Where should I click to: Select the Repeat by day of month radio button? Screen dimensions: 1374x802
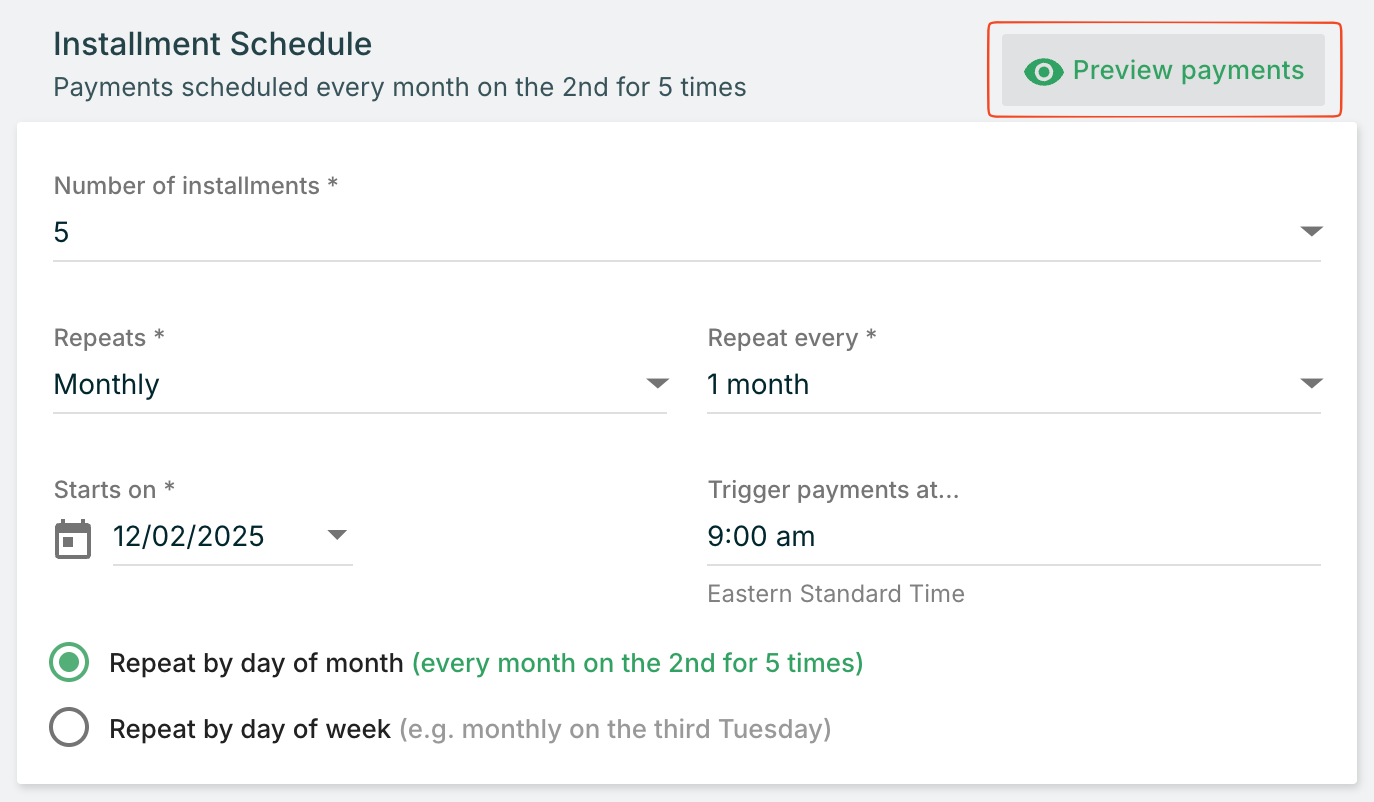pyautogui.click(x=69, y=663)
